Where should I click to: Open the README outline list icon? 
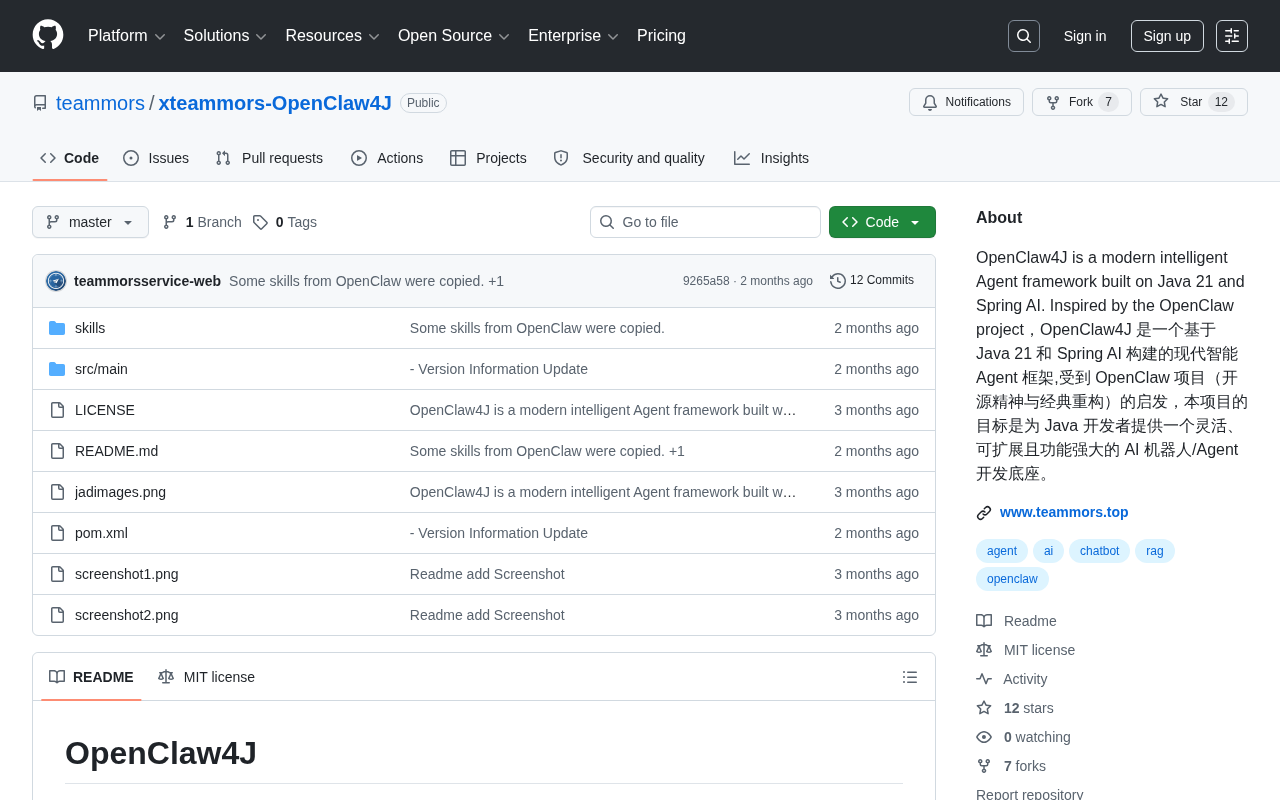[x=910, y=677]
